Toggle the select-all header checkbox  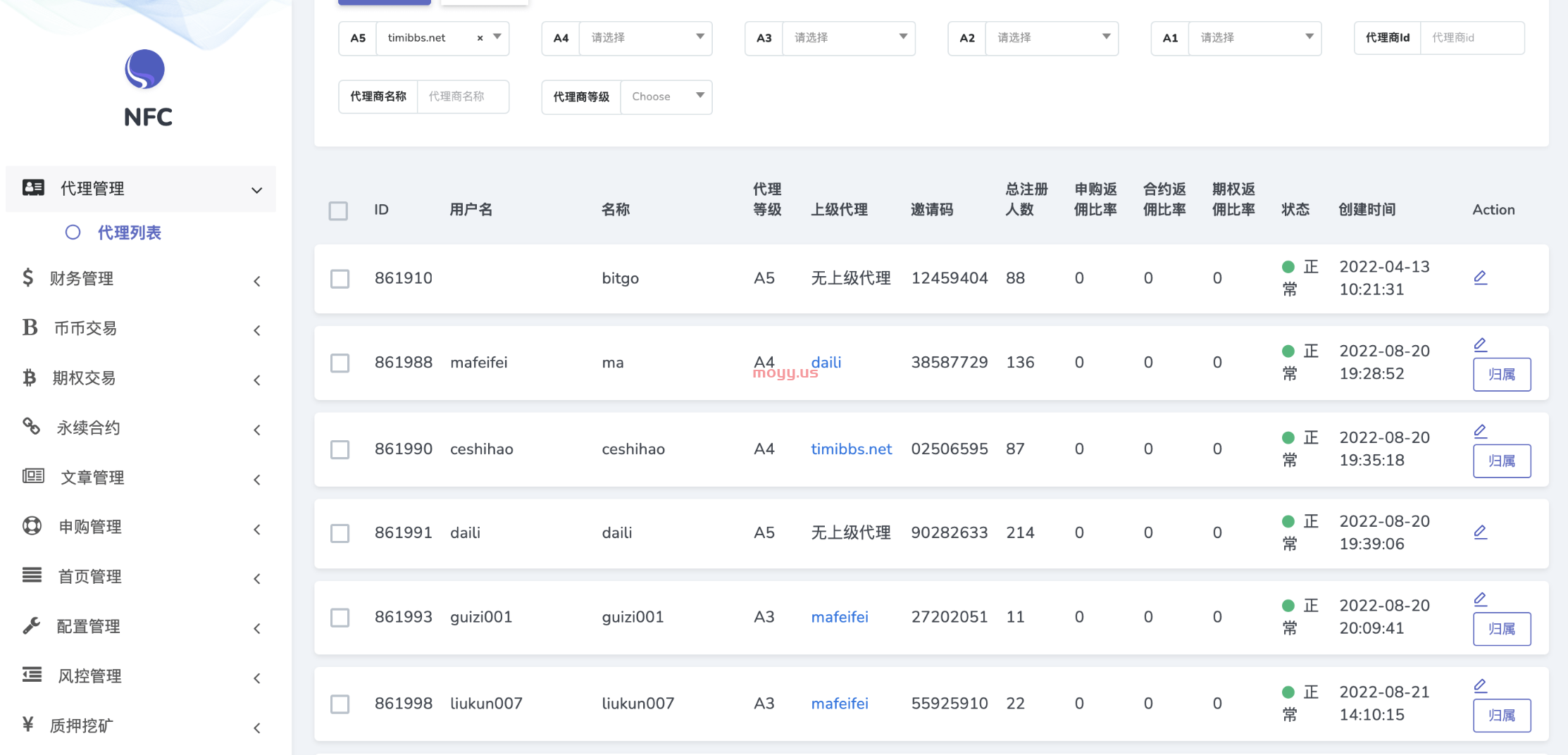(338, 211)
